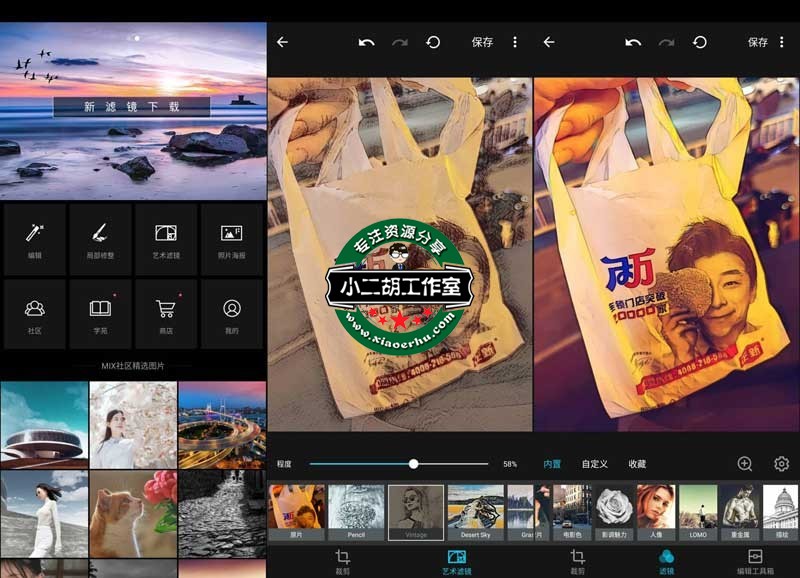Open 编辑工具箱 in the bottom bar
The height and width of the screenshot is (578, 800).
[755, 561]
